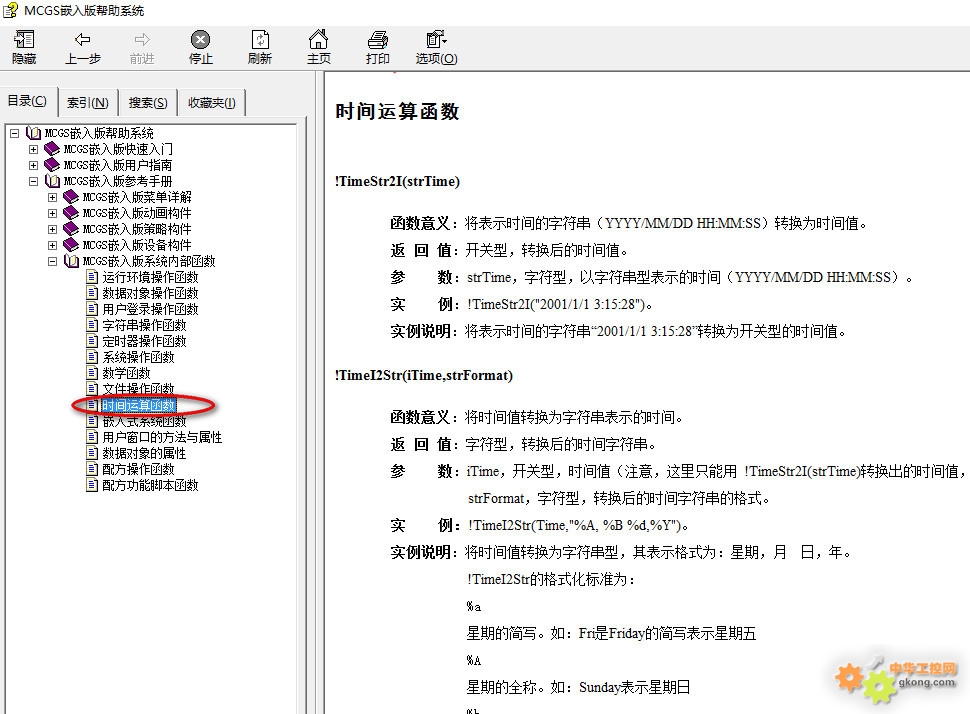Click the 隐藏 (Hide) toolbar icon
The image size is (970, 714).
click(x=24, y=40)
